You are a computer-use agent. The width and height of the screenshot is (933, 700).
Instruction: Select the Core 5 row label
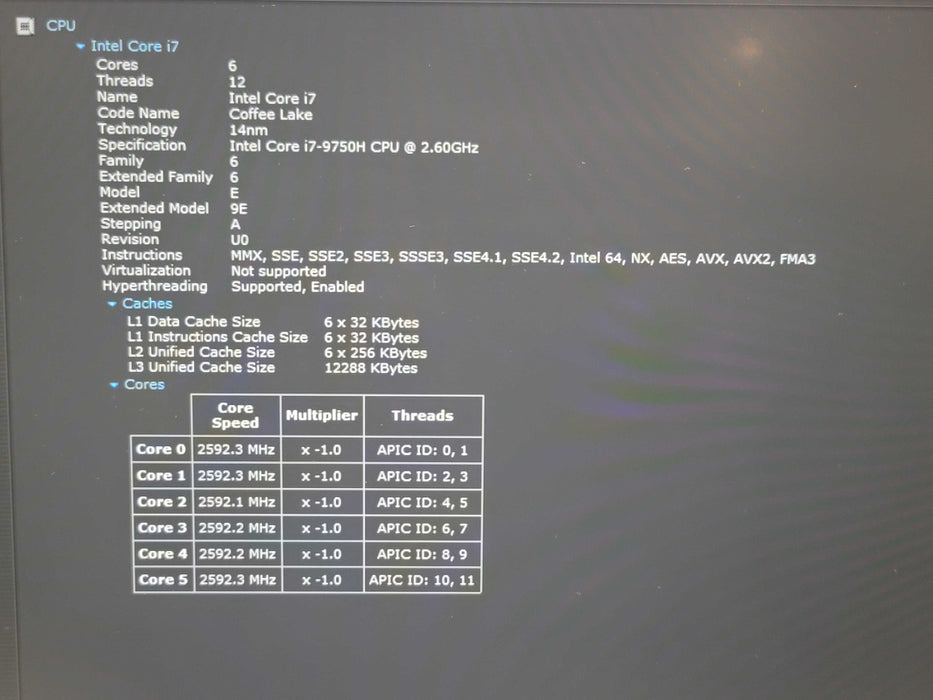coord(163,580)
